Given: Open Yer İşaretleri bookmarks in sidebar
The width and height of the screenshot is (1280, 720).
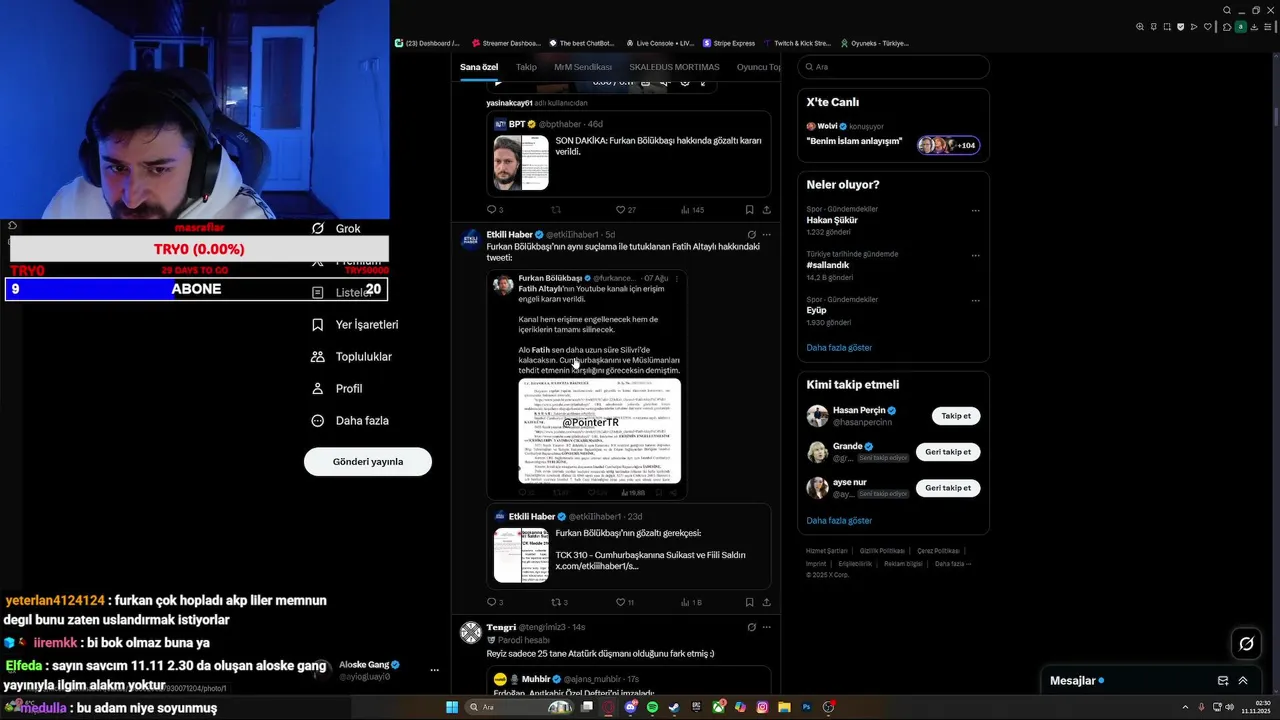Looking at the screenshot, I should [x=355, y=325].
